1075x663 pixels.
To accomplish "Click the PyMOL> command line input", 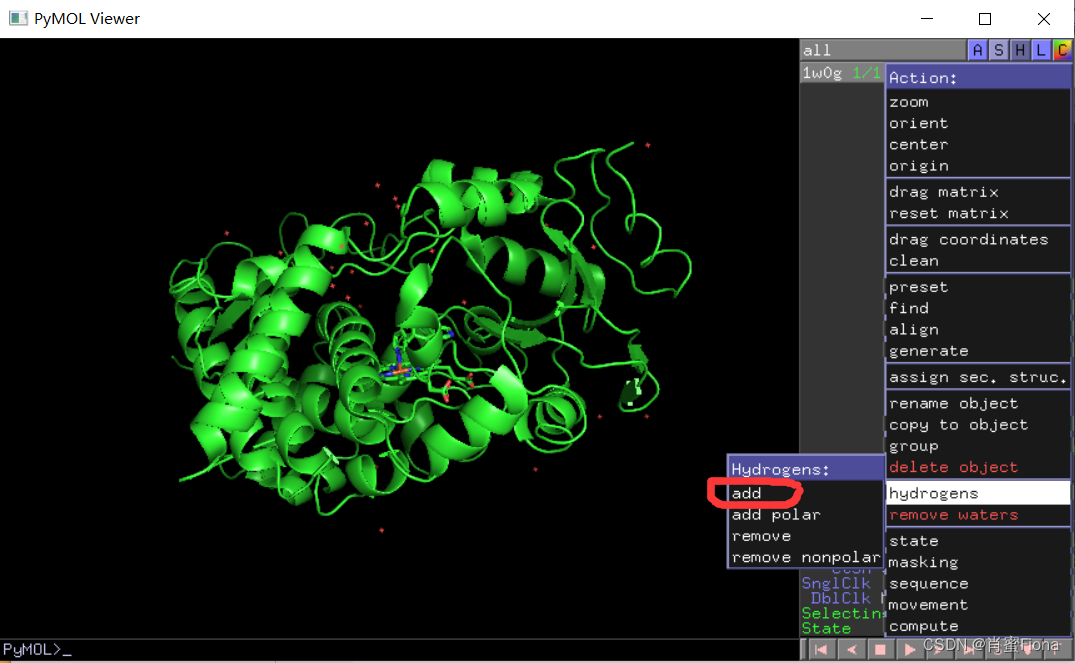I will pyautogui.click(x=399, y=649).
